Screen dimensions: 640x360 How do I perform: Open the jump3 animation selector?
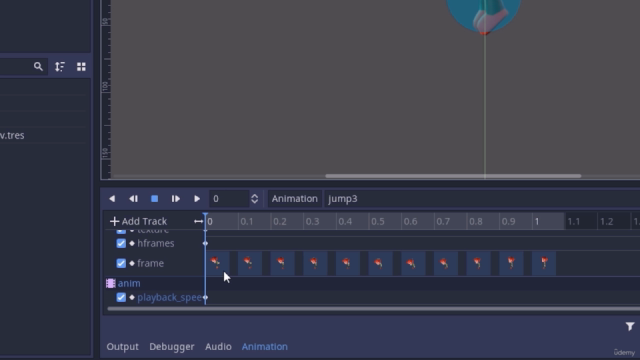tap(482, 199)
